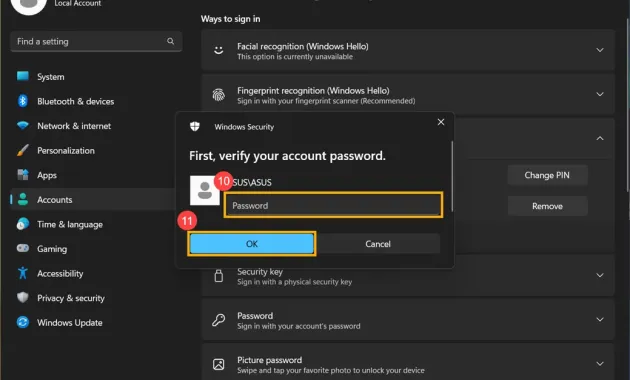Viewport: 630px width, 380px height.
Task: Click the Settings page vertical scrollbar
Action: pyautogui.click(x=628, y=104)
